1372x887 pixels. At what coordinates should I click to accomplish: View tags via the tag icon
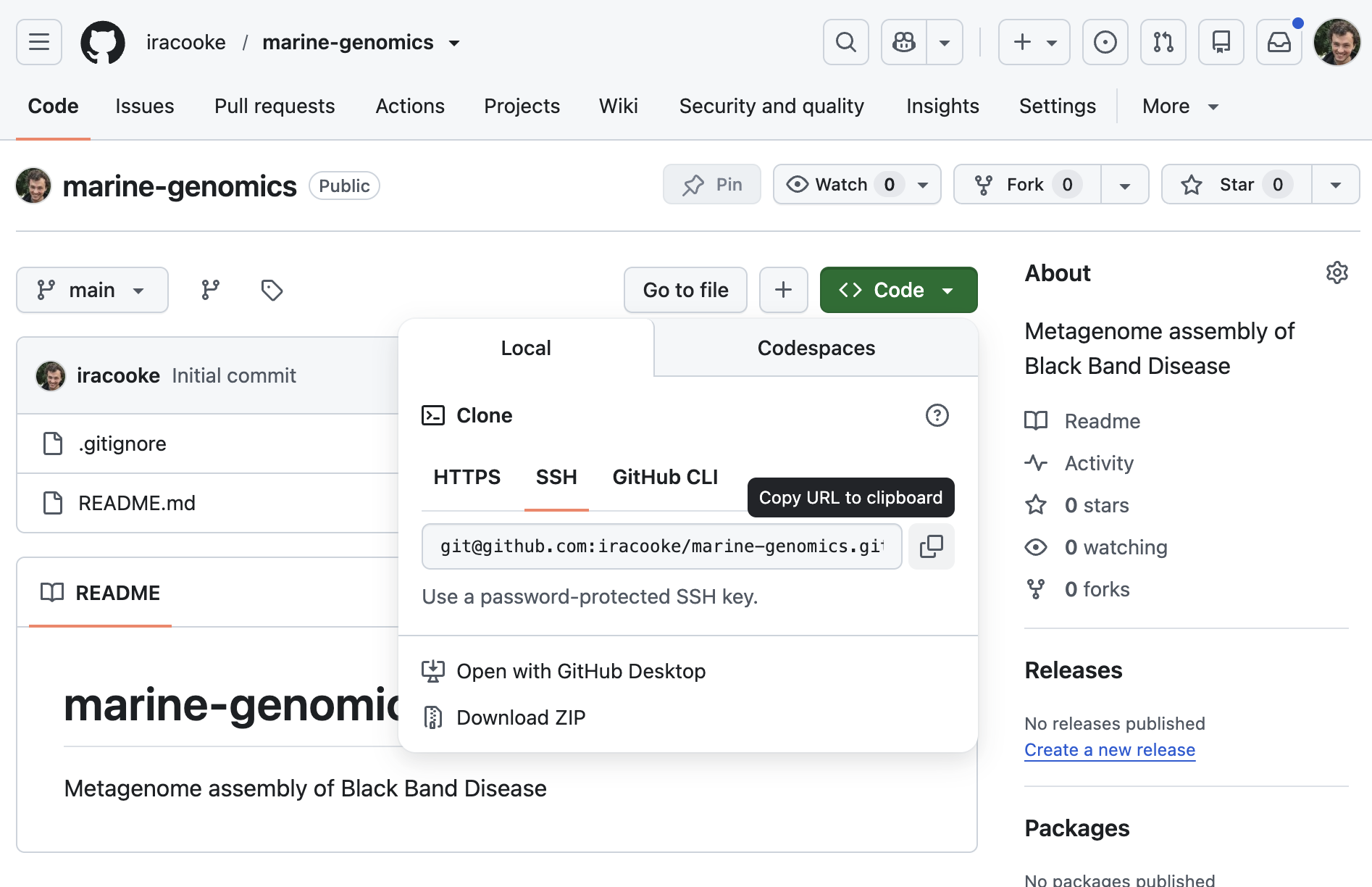tap(272, 290)
